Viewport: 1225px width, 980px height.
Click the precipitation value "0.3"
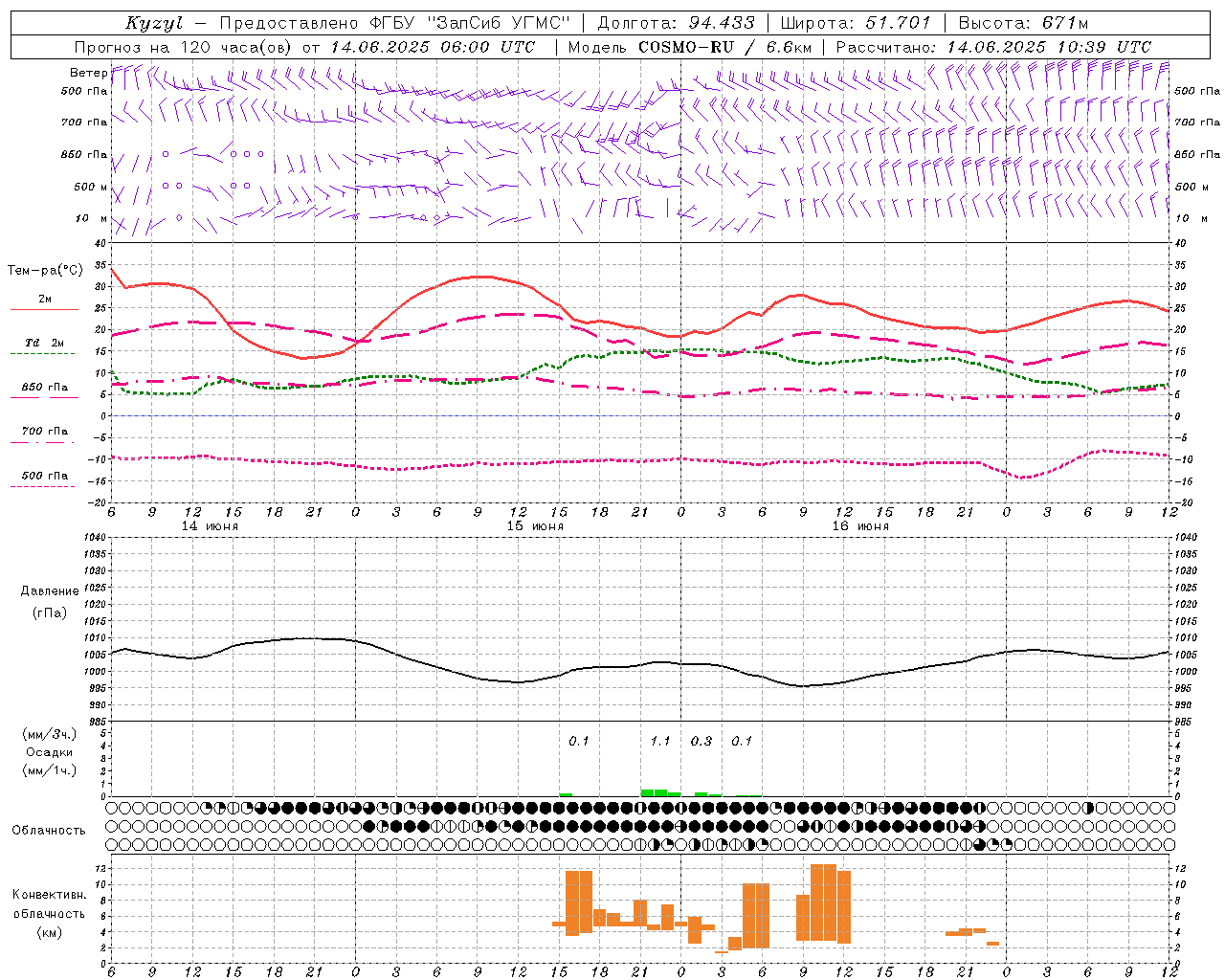click(x=702, y=741)
